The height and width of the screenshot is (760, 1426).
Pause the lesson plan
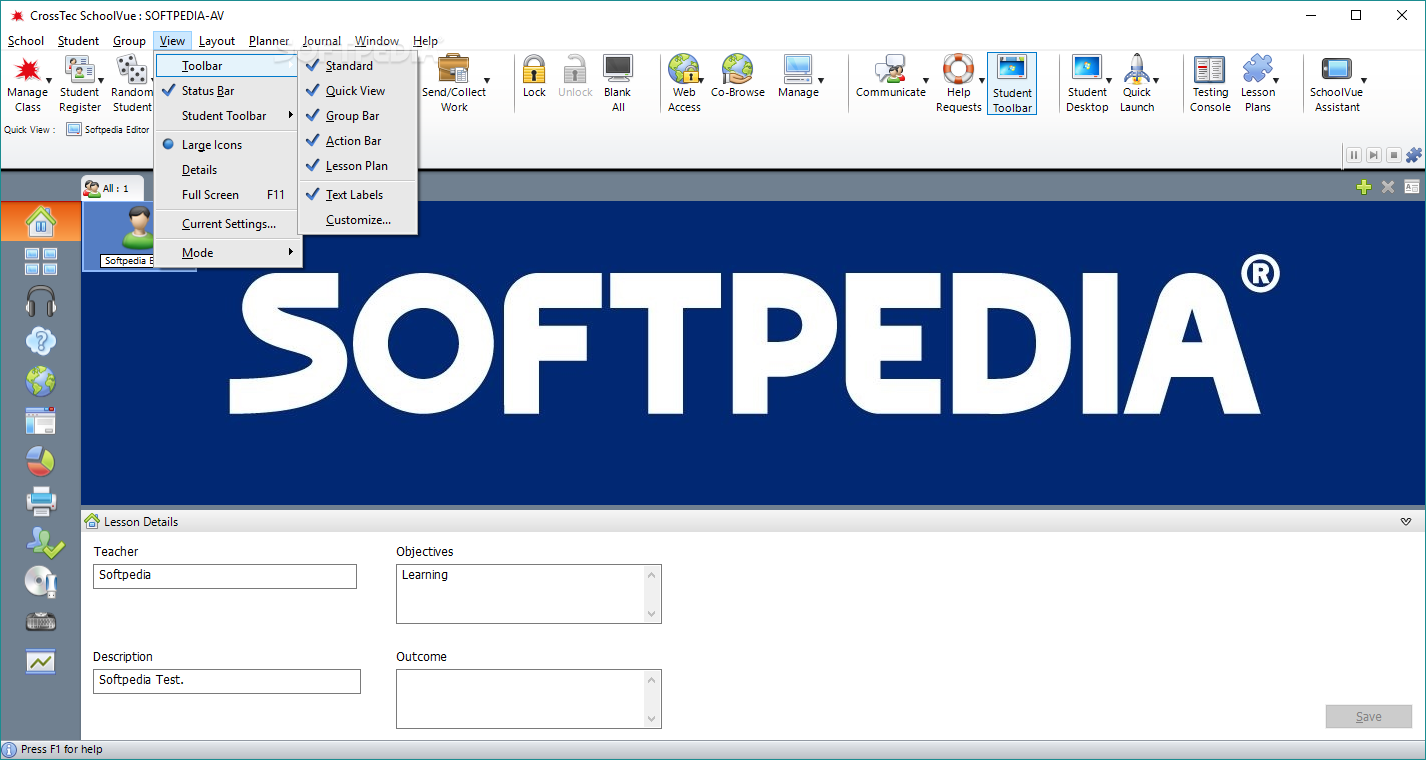[x=1353, y=155]
